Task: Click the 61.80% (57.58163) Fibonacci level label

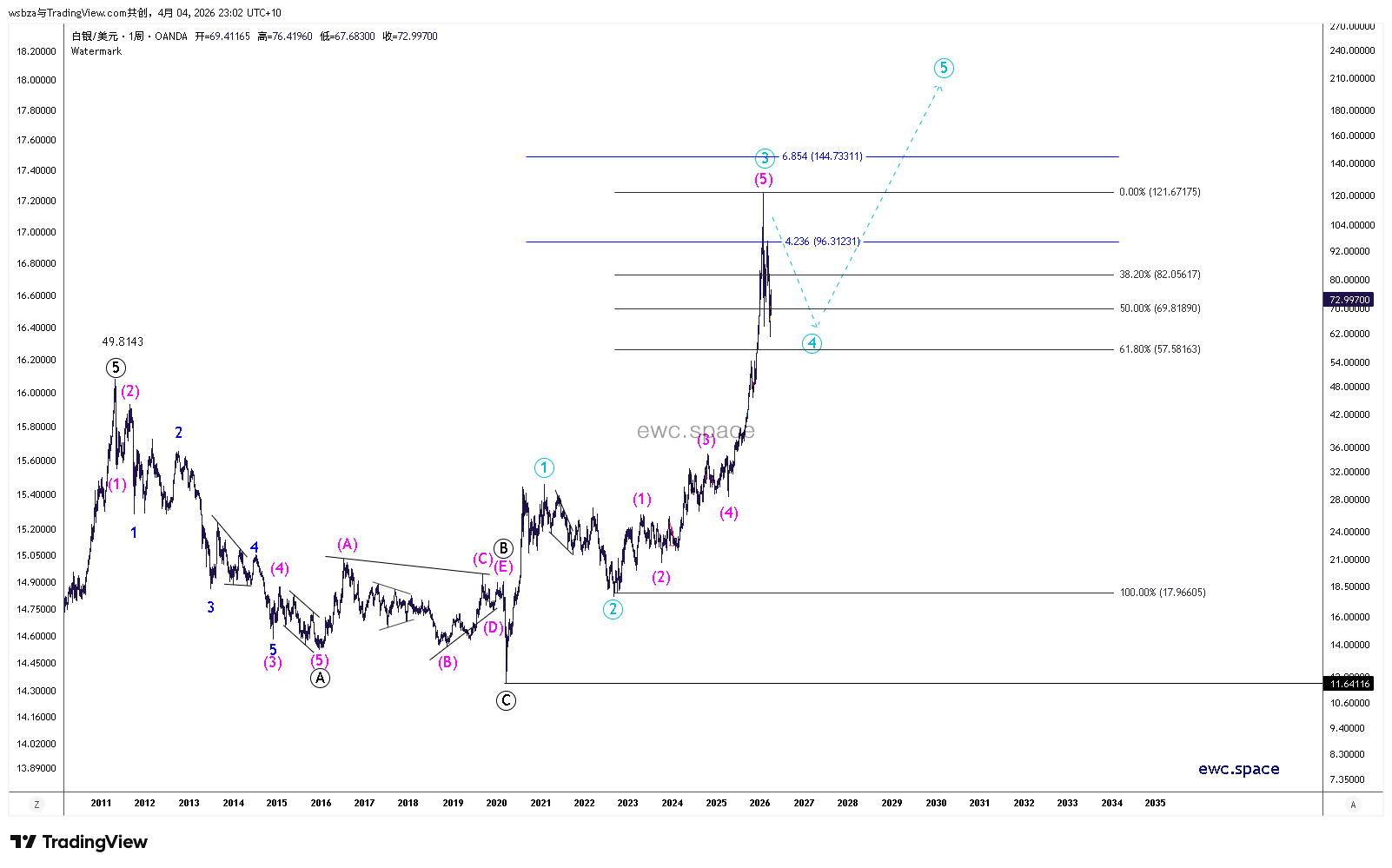Action: click(1159, 349)
